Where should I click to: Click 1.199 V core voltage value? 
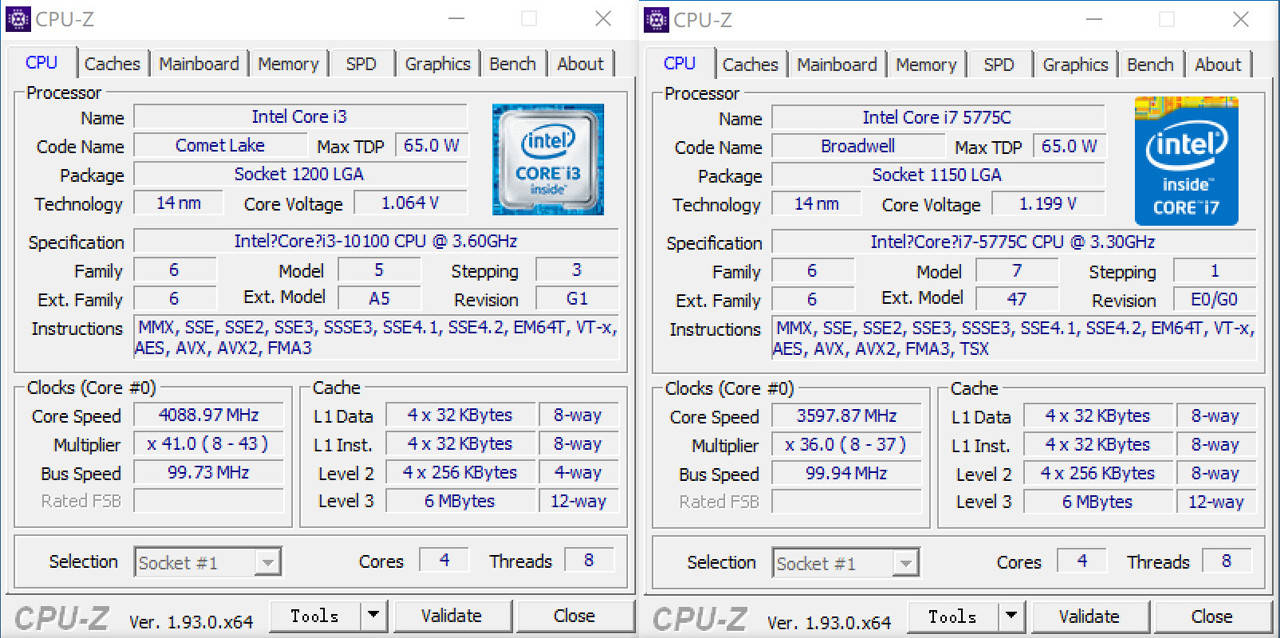[x=1048, y=204]
